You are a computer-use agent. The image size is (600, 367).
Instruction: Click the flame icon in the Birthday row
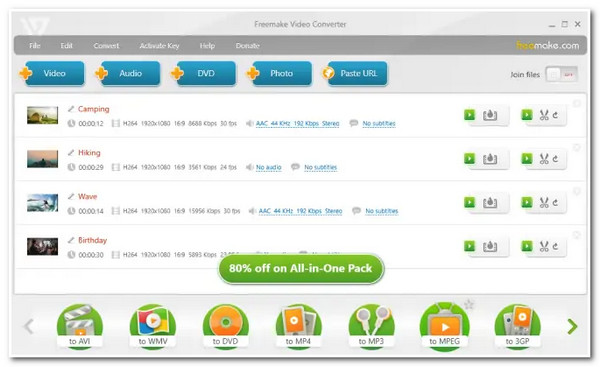(490, 246)
